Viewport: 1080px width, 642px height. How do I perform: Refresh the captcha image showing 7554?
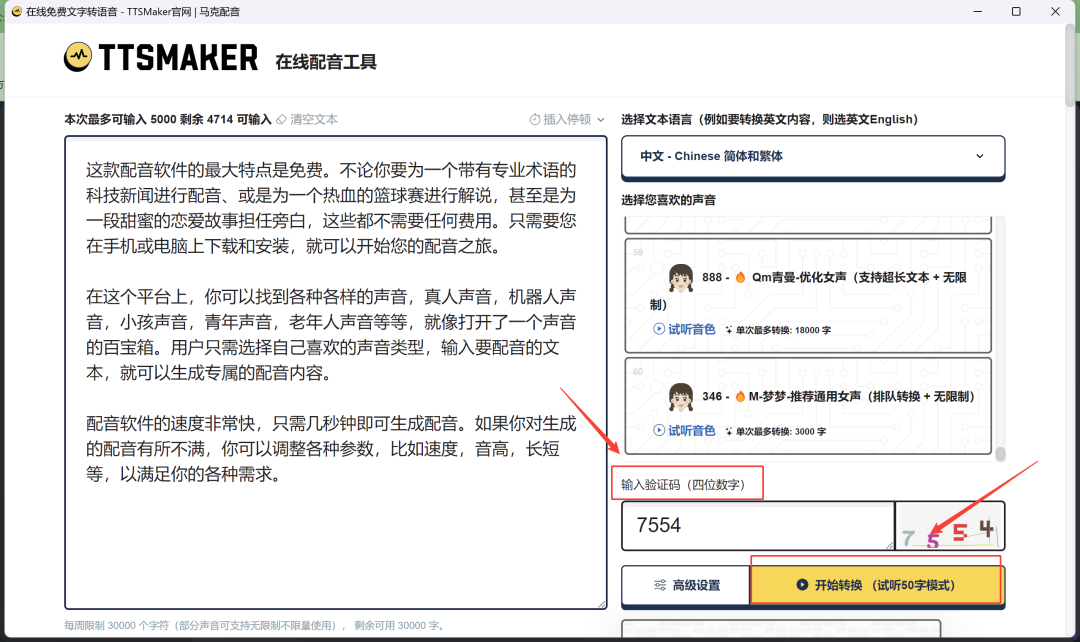pyautogui.click(x=950, y=526)
